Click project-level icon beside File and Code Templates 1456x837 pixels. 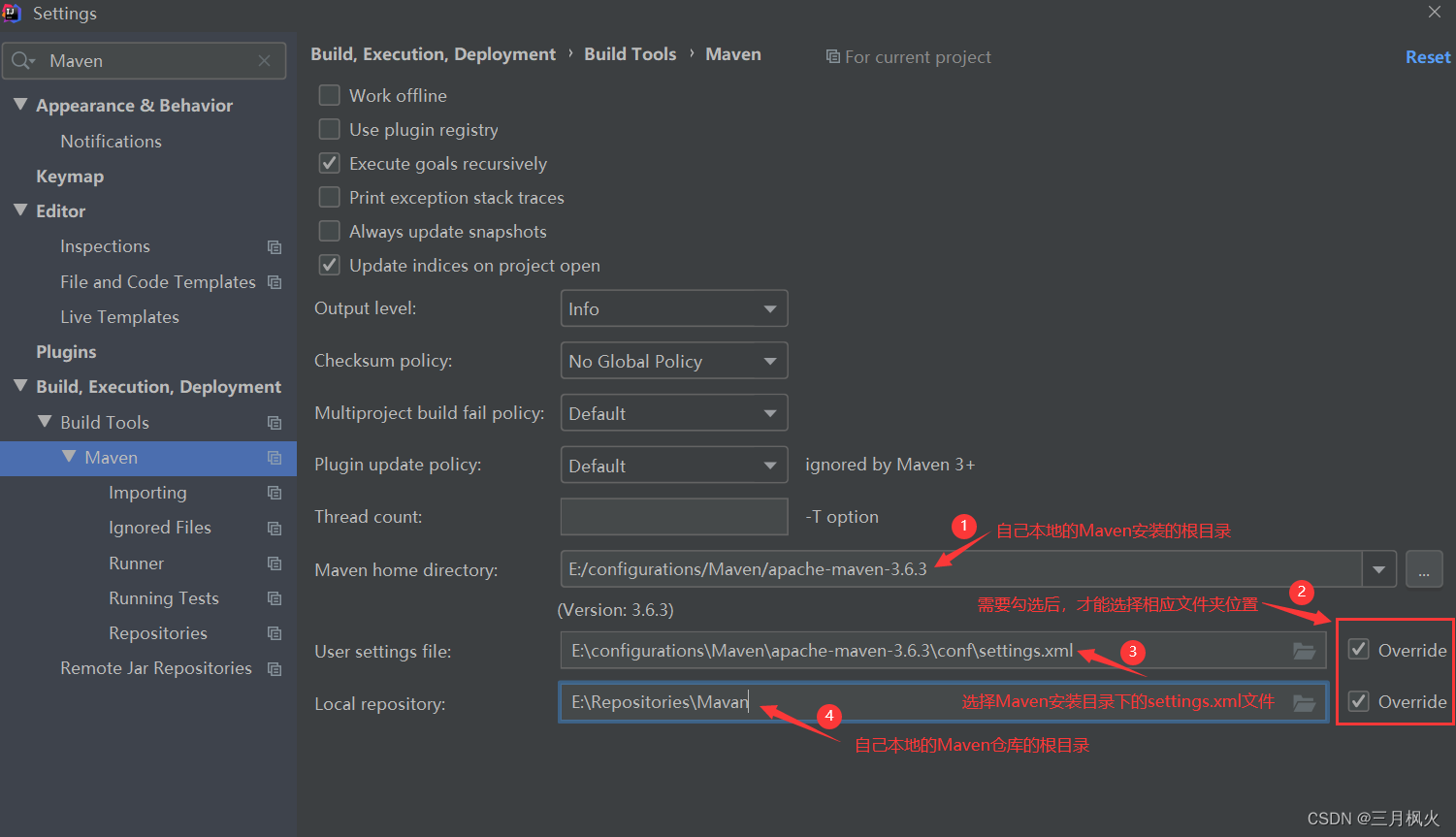(x=275, y=282)
